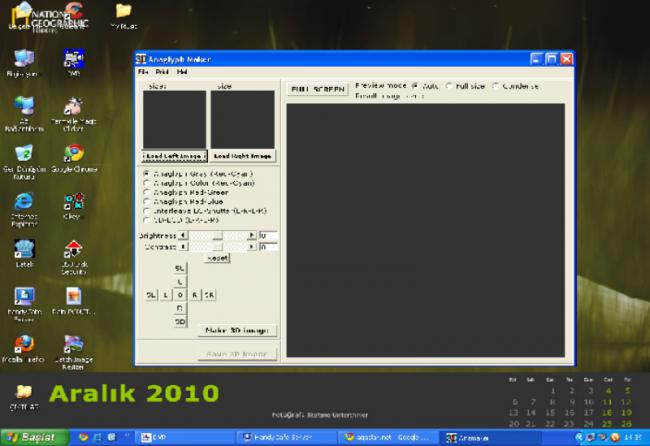Click the Reset button below Contrast
The width and height of the screenshot is (650, 446).
coord(217,258)
